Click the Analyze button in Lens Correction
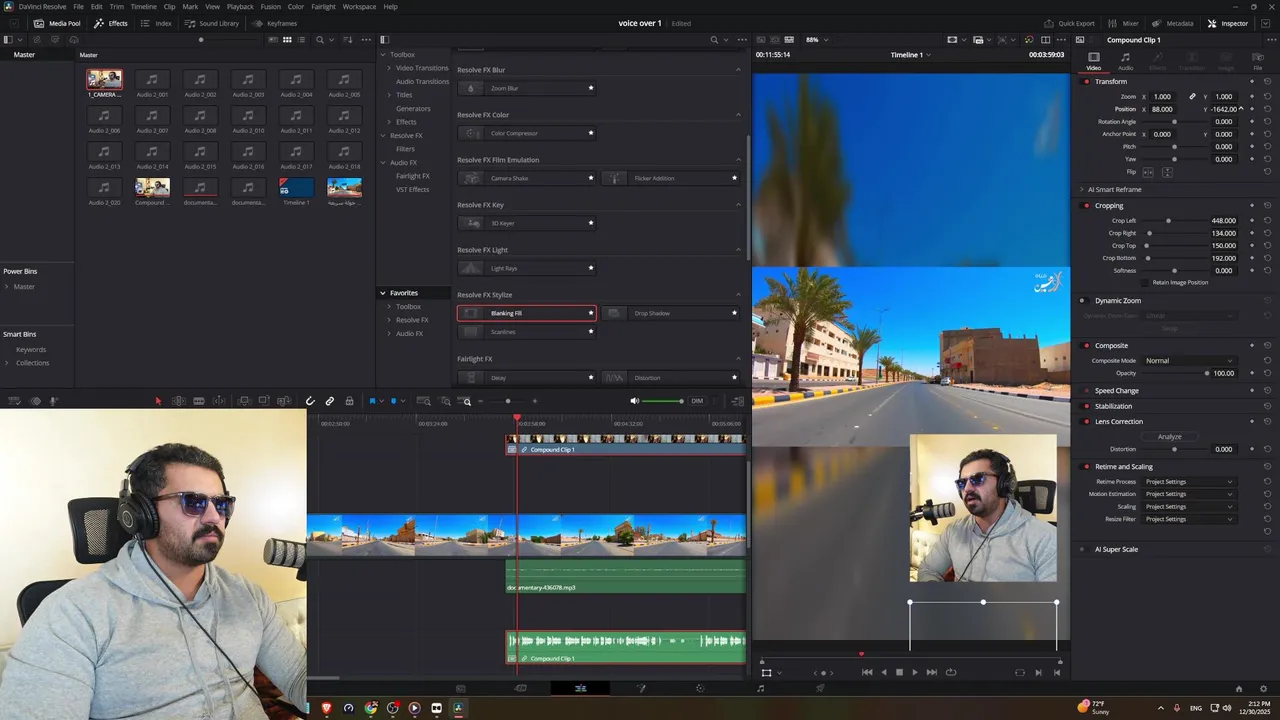The height and width of the screenshot is (720, 1280). (x=1170, y=436)
